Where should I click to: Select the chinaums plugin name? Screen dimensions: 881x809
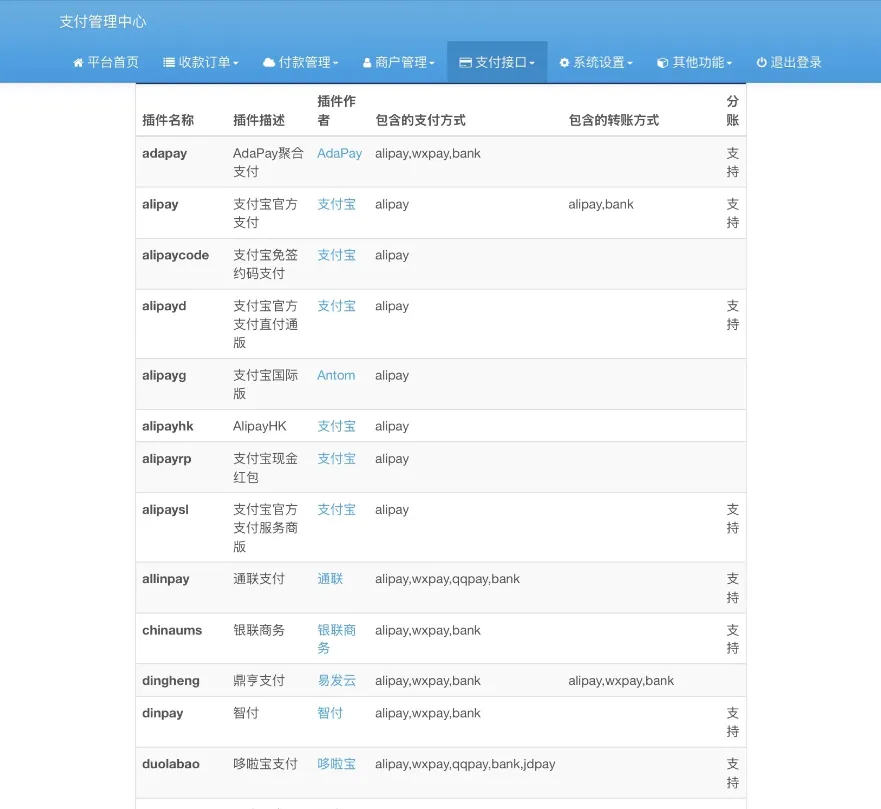point(172,630)
